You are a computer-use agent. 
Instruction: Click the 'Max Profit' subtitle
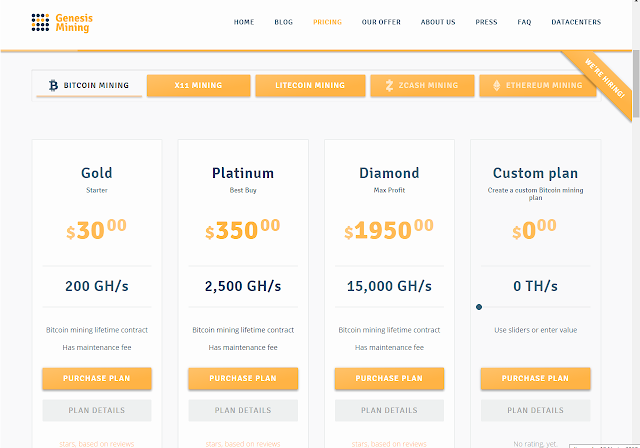point(389,190)
